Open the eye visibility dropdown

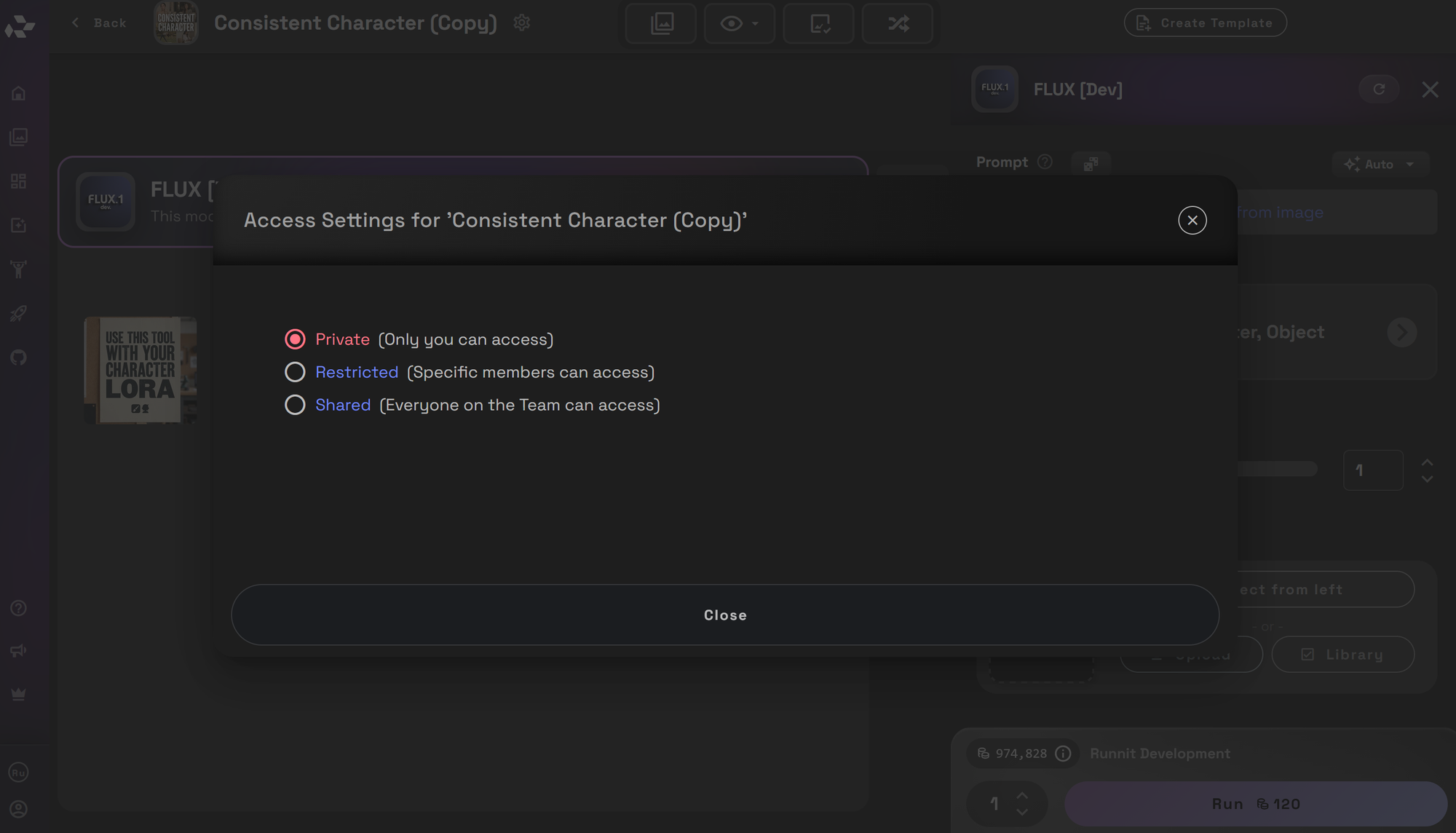click(x=739, y=23)
